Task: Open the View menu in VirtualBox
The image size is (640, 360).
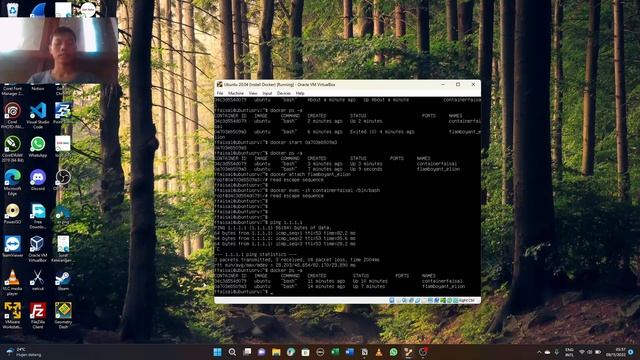Action: [253, 93]
